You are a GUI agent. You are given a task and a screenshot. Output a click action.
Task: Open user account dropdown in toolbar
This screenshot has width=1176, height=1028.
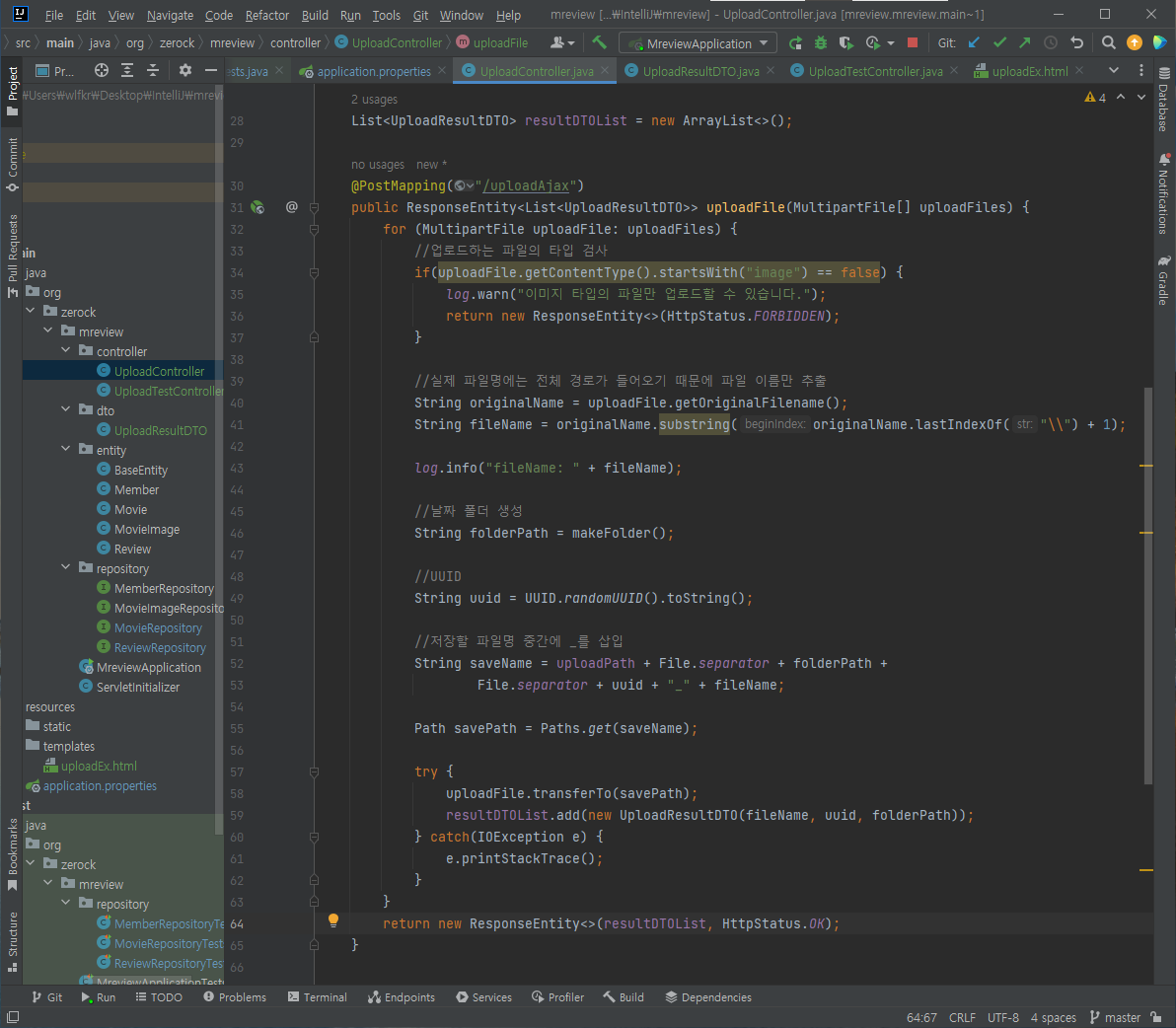coord(561,42)
